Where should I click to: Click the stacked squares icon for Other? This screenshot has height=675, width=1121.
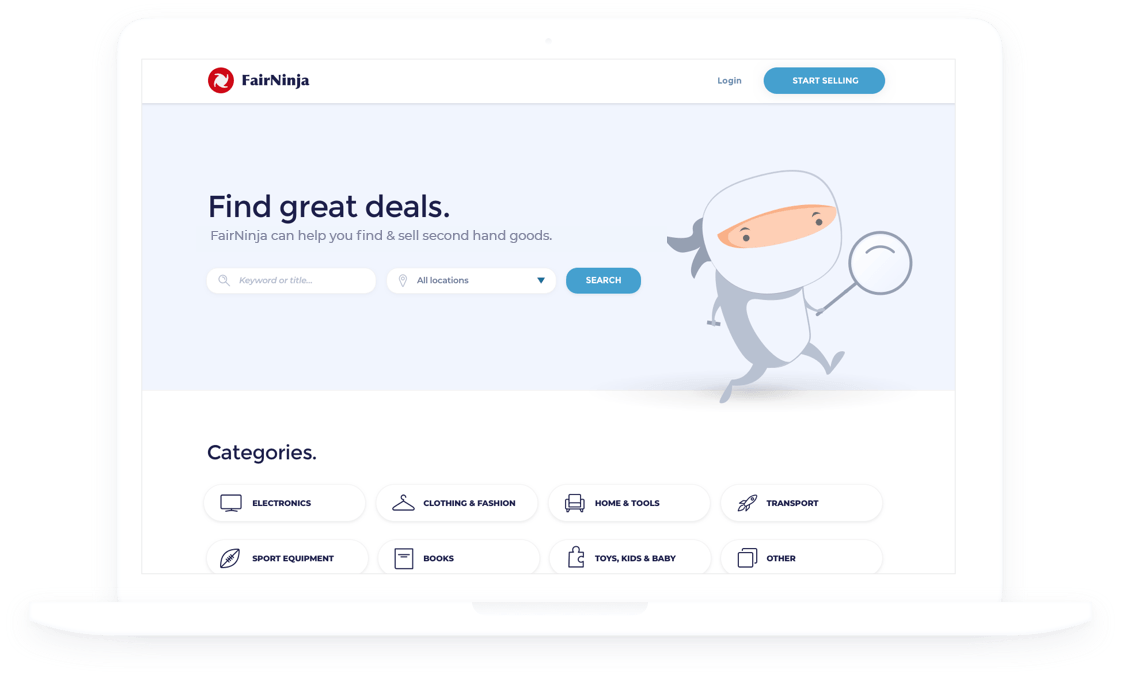click(x=747, y=558)
